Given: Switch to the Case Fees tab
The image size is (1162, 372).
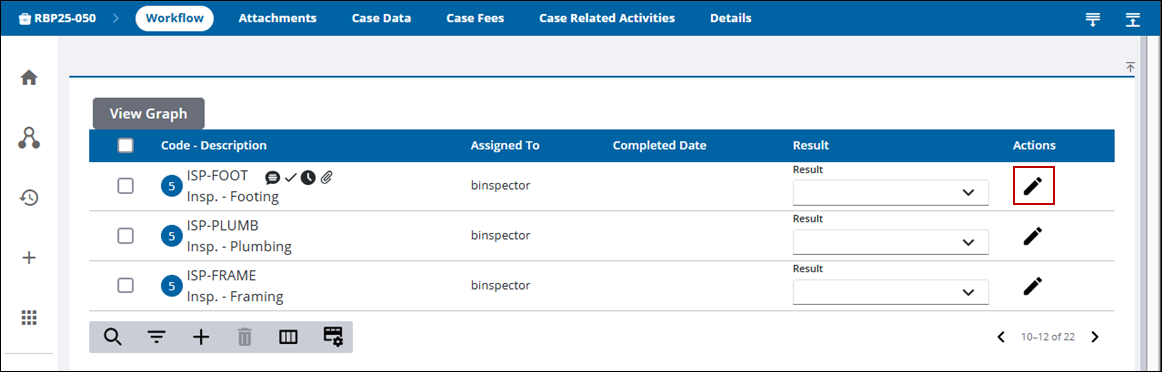Looking at the screenshot, I should 475,18.
